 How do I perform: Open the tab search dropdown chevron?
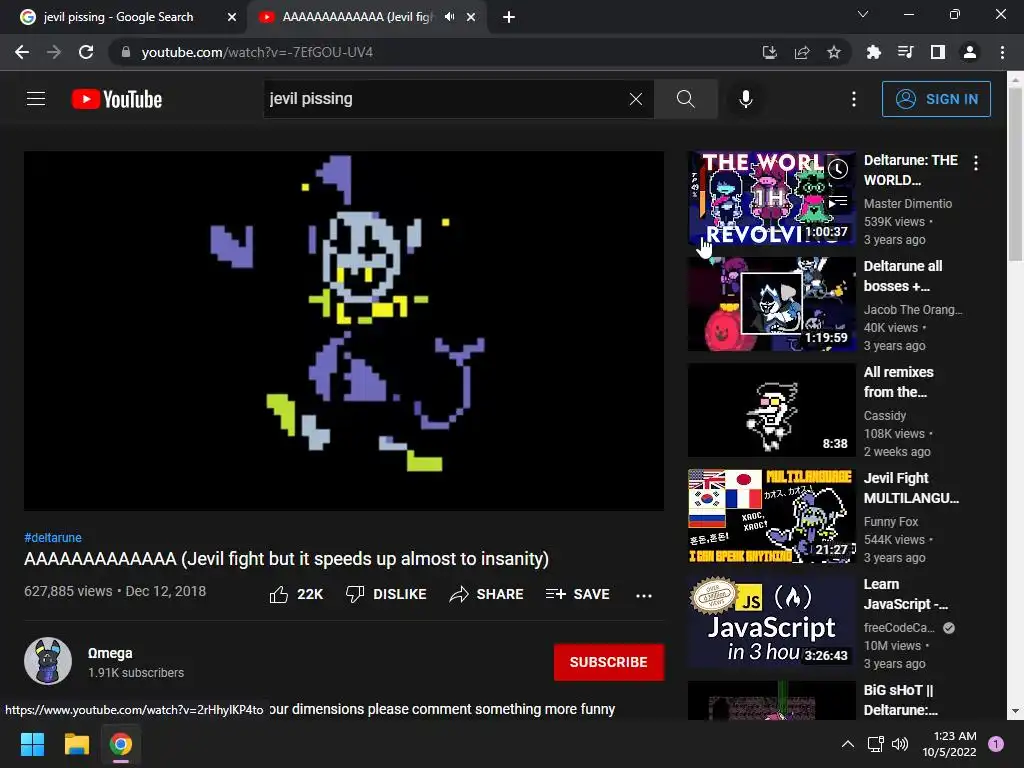(x=863, y=14)
